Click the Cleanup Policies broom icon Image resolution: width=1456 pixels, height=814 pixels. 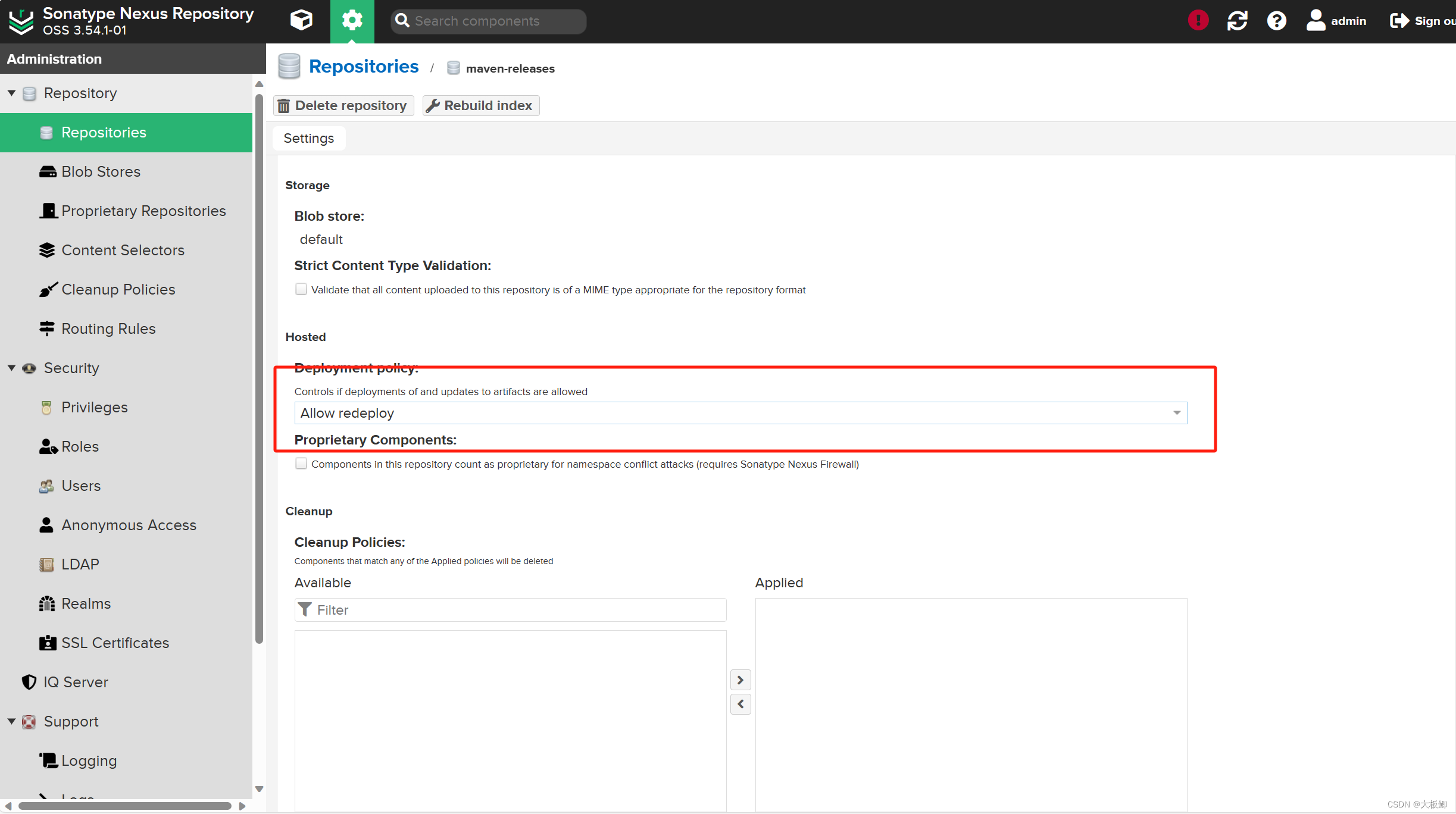(48, 289)
